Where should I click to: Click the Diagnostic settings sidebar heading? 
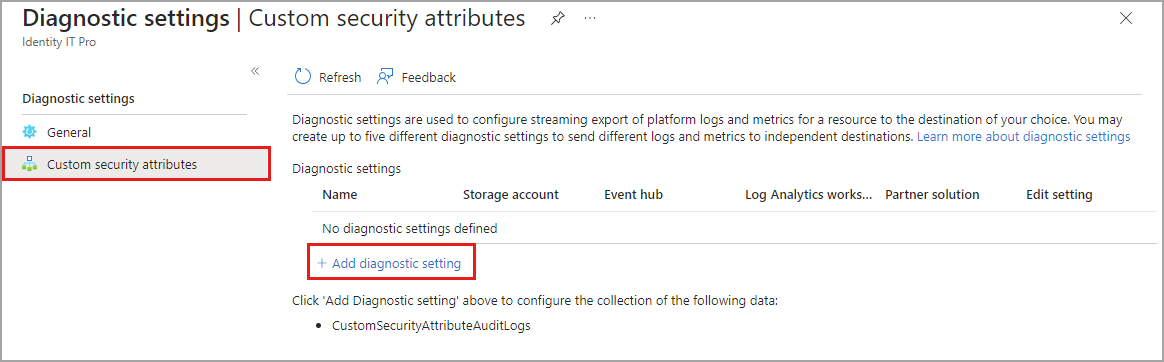click(x=79, y=98)
